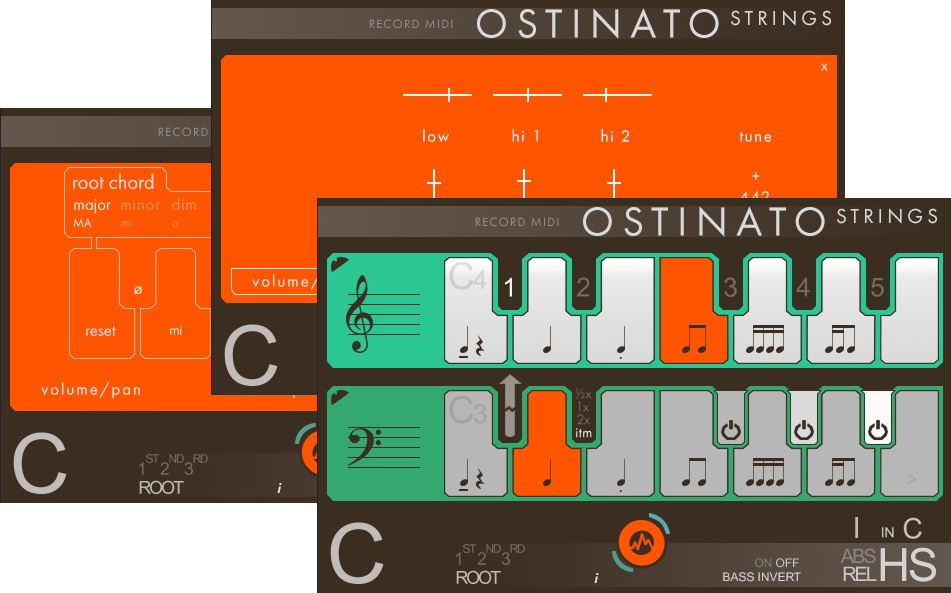Switch bass invert ON
951x593 pixels.
click(x=762, y=563)
